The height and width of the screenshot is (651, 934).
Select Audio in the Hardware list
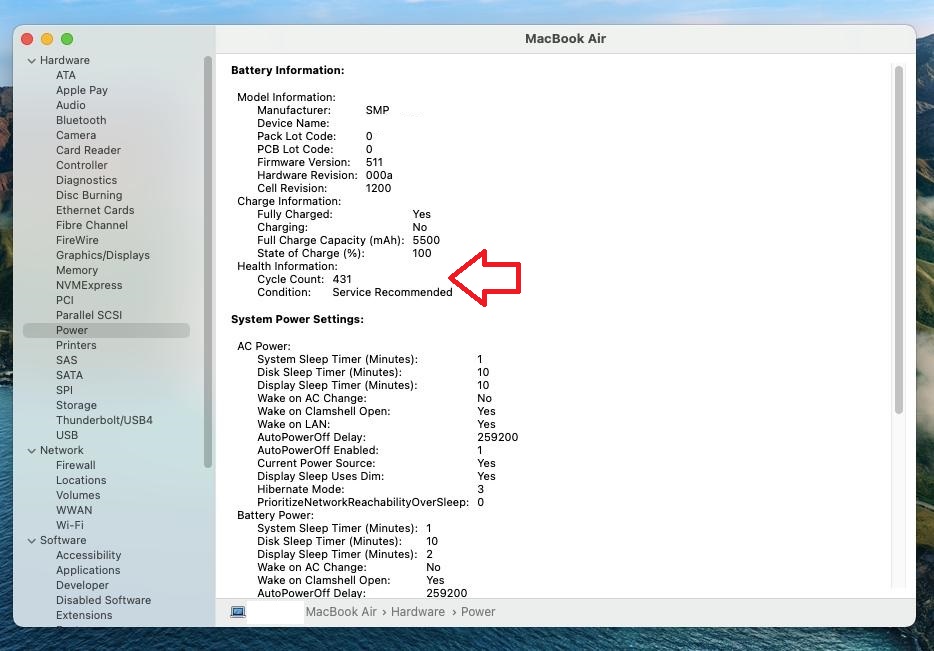point(70,105)
